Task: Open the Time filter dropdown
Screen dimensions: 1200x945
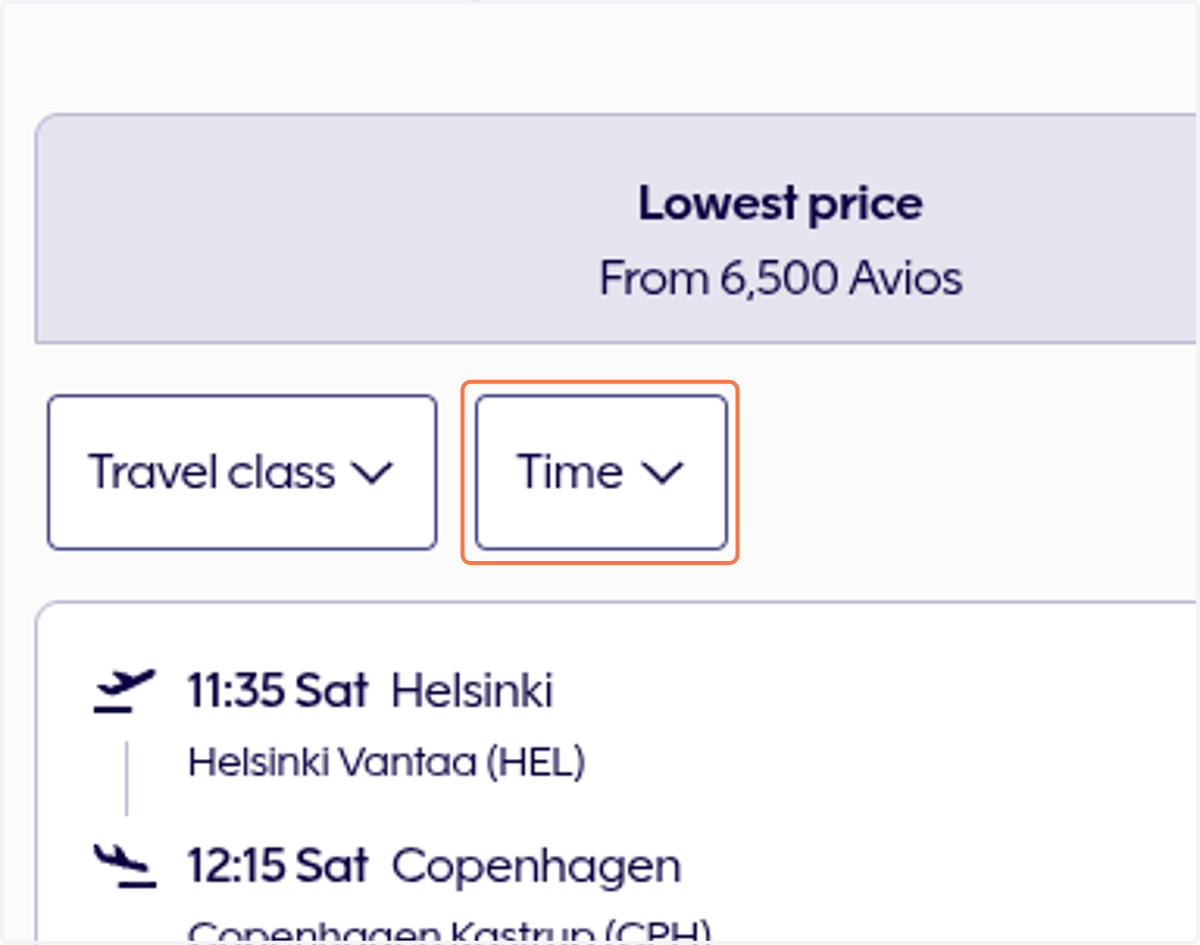Action: (600, 472)
